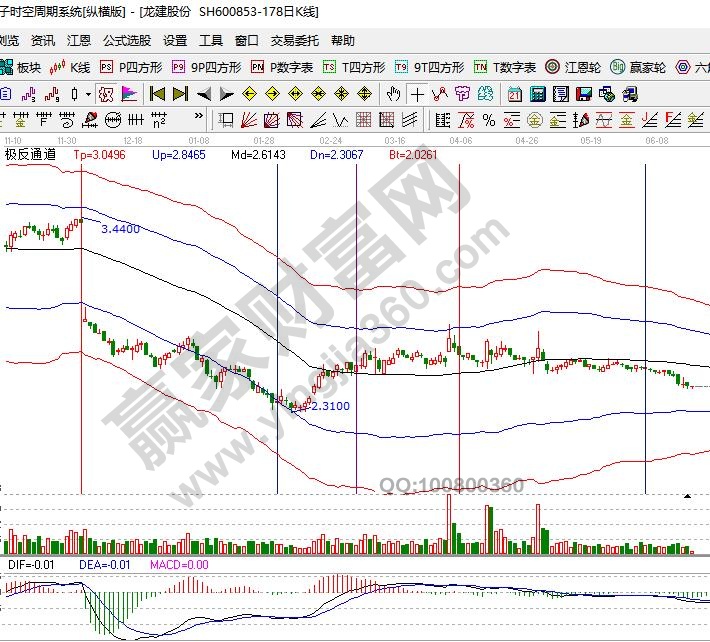The image size is (710, 642).
Task: Click small triangle above volume panel
Action: [688, 496]
